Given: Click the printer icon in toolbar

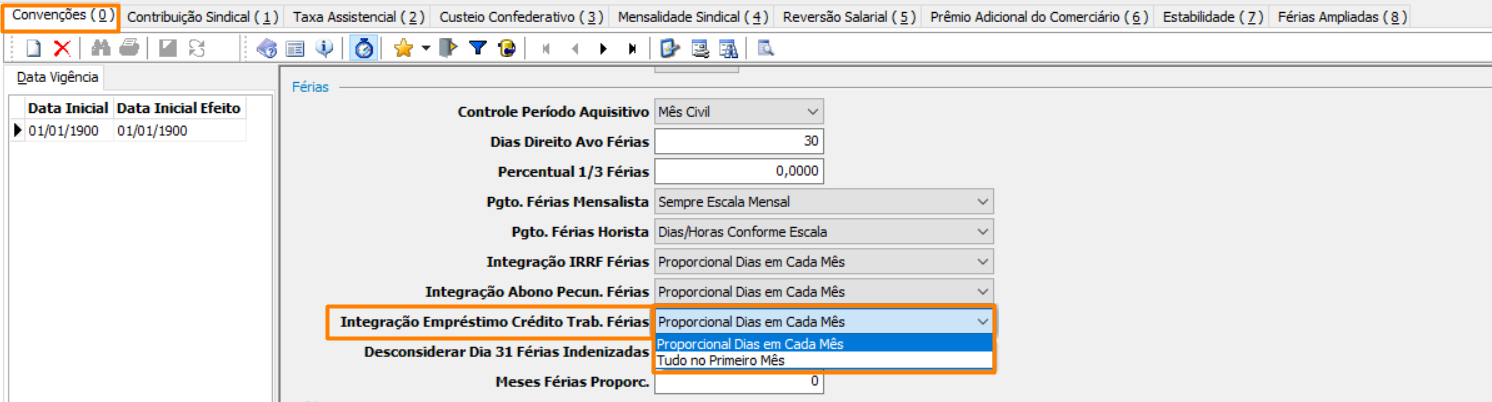Looking at the screenshot, I should [128, 48].
